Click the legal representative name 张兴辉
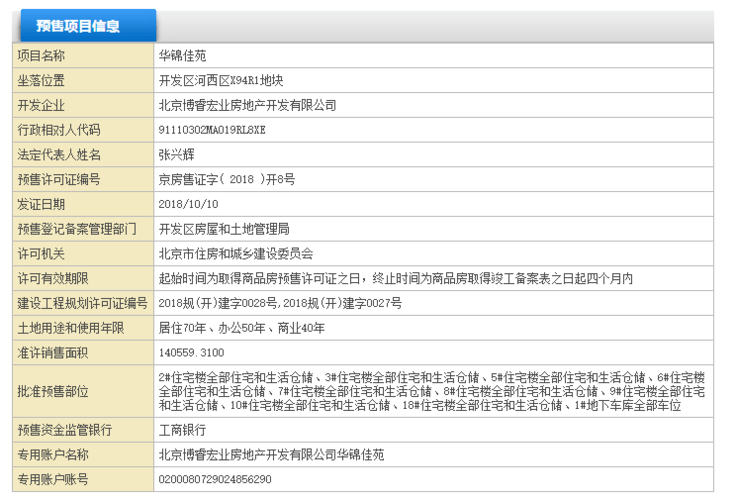Viewport: 736px width, 500px height. pos(177,155)
